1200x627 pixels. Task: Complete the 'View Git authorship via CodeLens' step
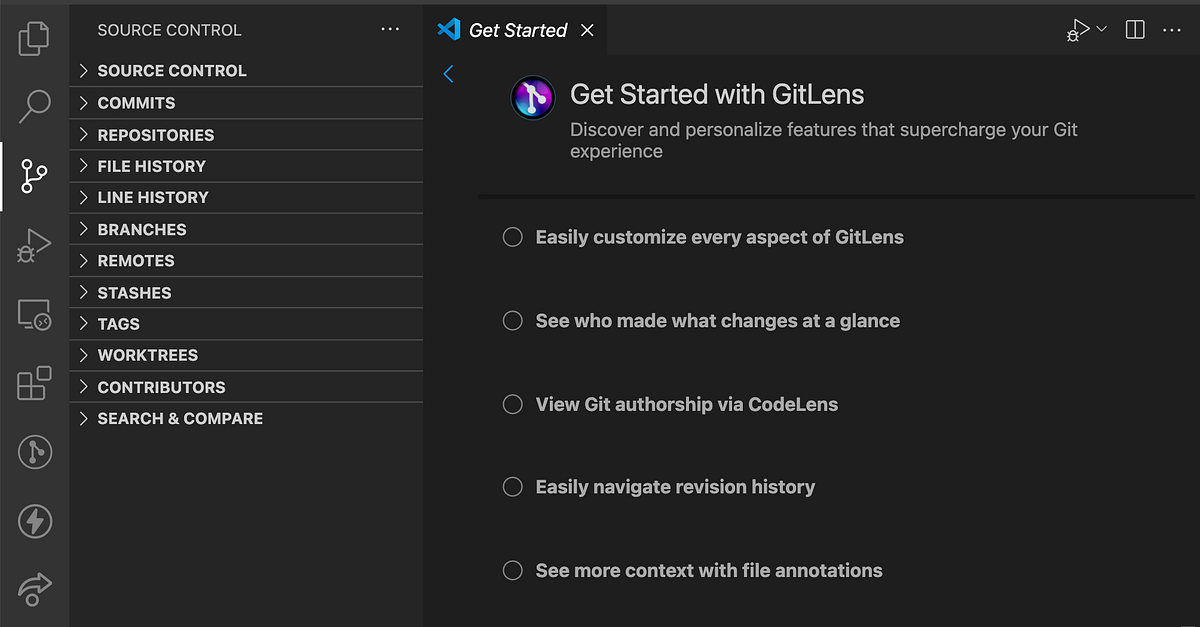pos(512,404)
